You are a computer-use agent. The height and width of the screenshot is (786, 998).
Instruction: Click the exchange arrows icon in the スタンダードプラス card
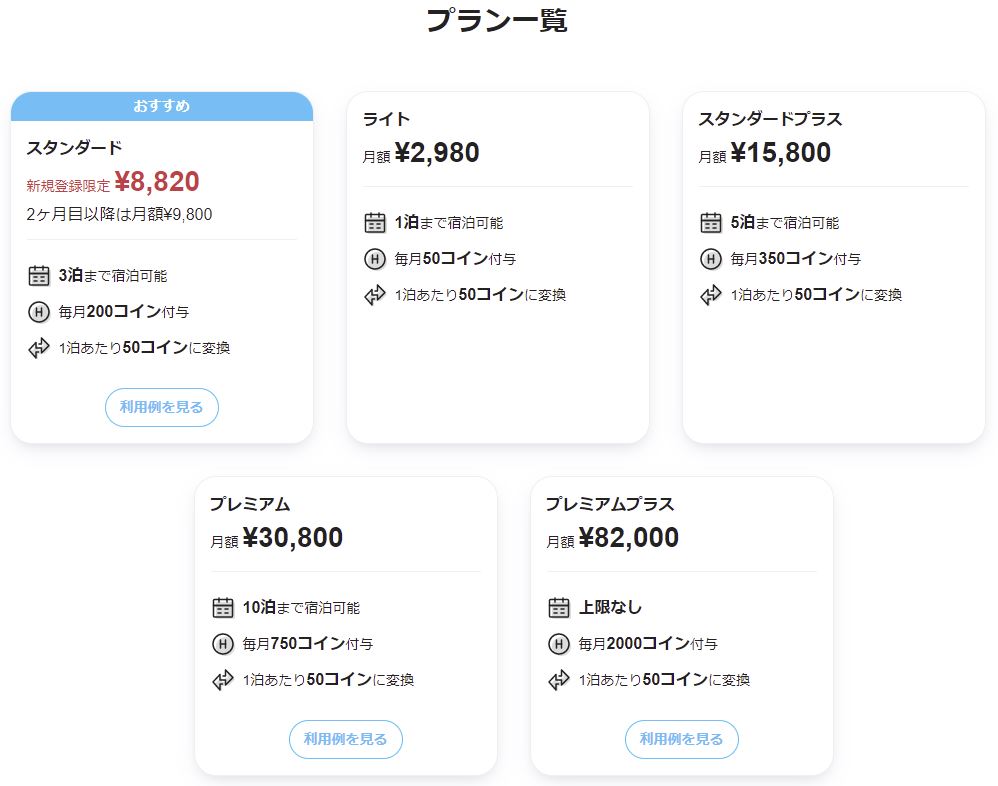click(x=711, y=295)
